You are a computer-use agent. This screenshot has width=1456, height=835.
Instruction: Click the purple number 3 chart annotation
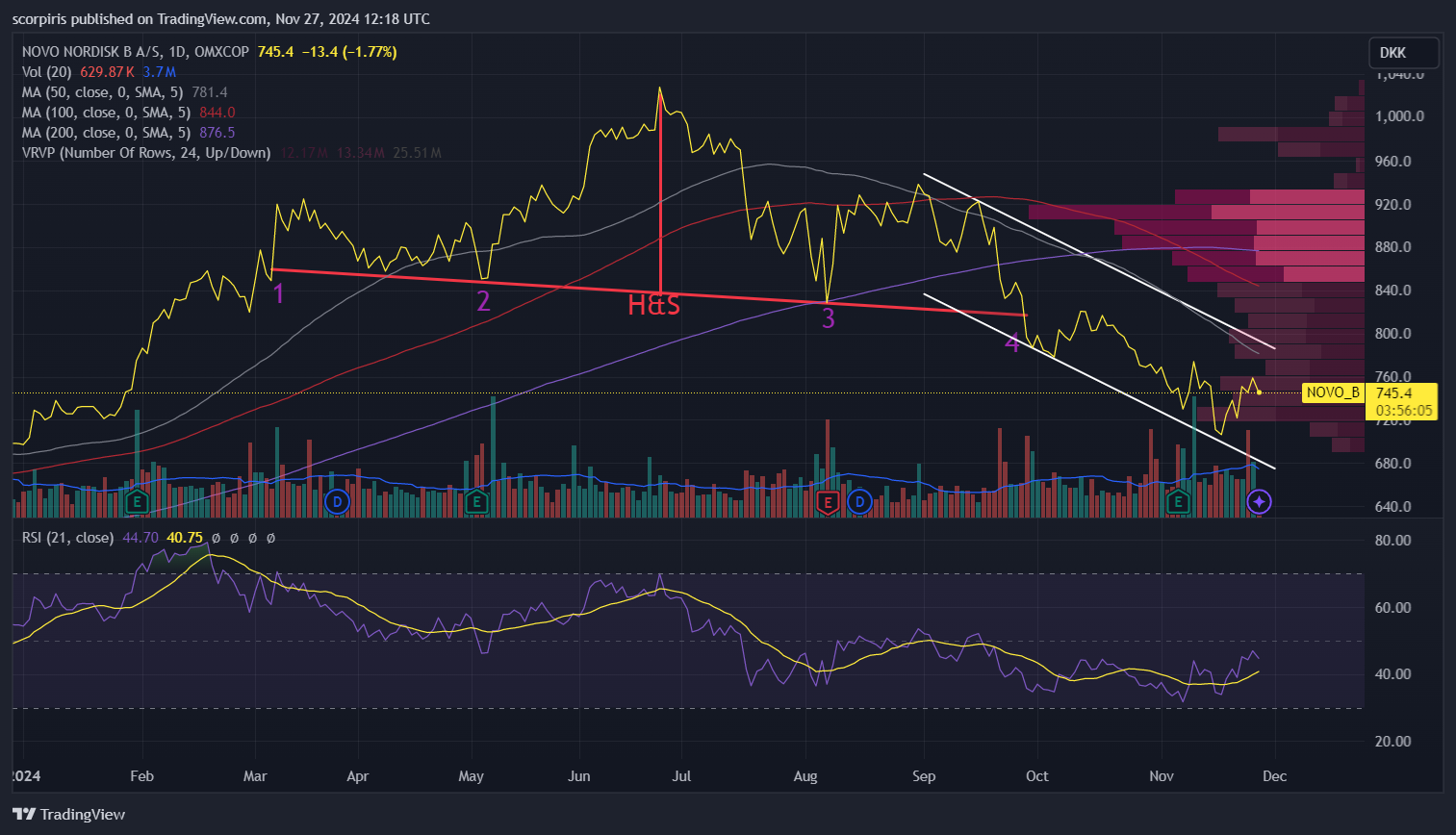click(829, 317)
